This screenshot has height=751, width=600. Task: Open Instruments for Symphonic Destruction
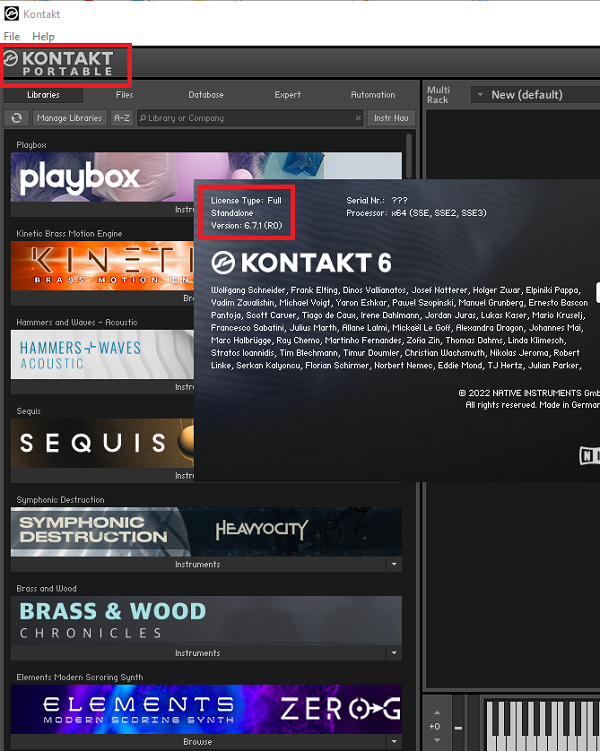coord(198,564)
